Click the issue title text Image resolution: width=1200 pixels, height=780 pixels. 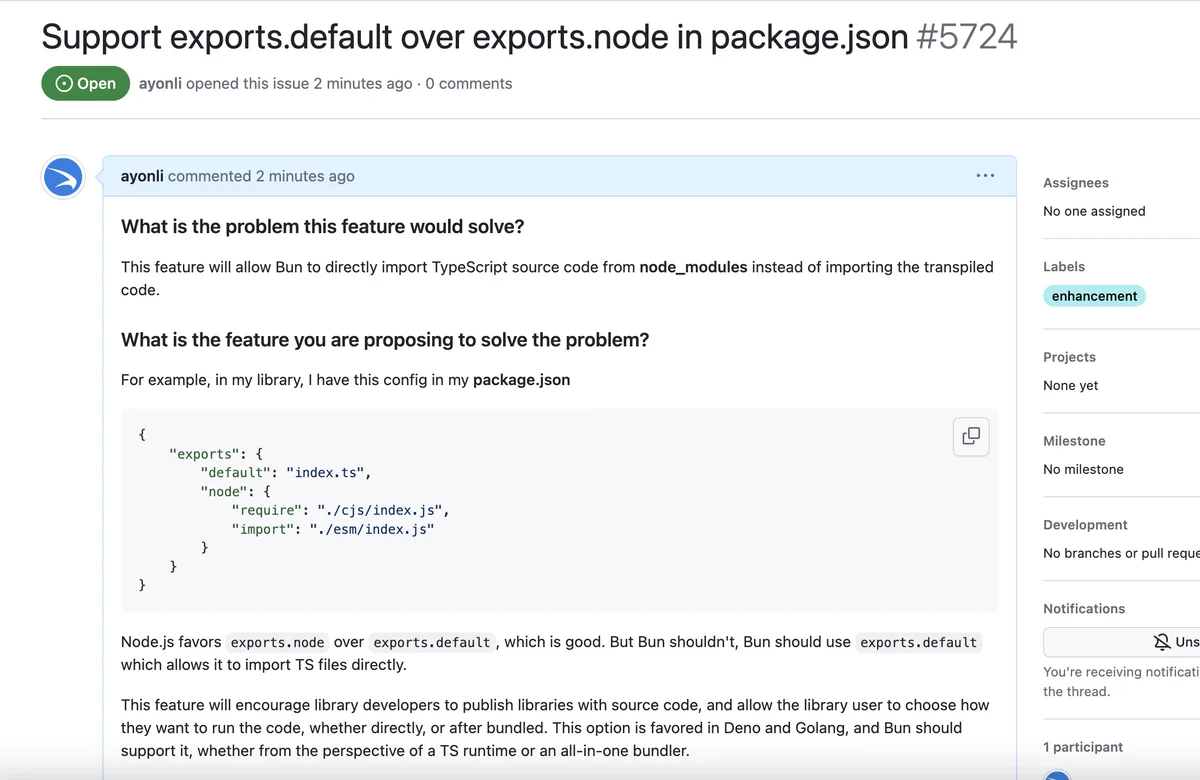click(x=475, y=37)
